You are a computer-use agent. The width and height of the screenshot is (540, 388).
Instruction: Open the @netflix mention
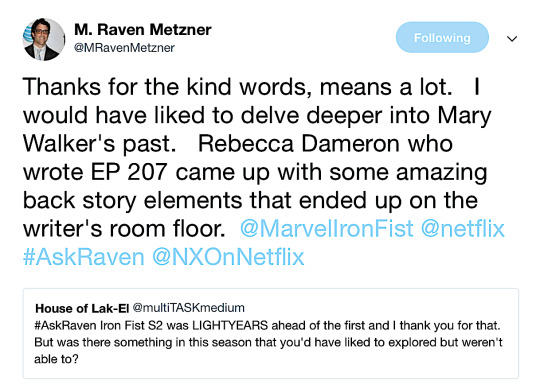(463, 229)
